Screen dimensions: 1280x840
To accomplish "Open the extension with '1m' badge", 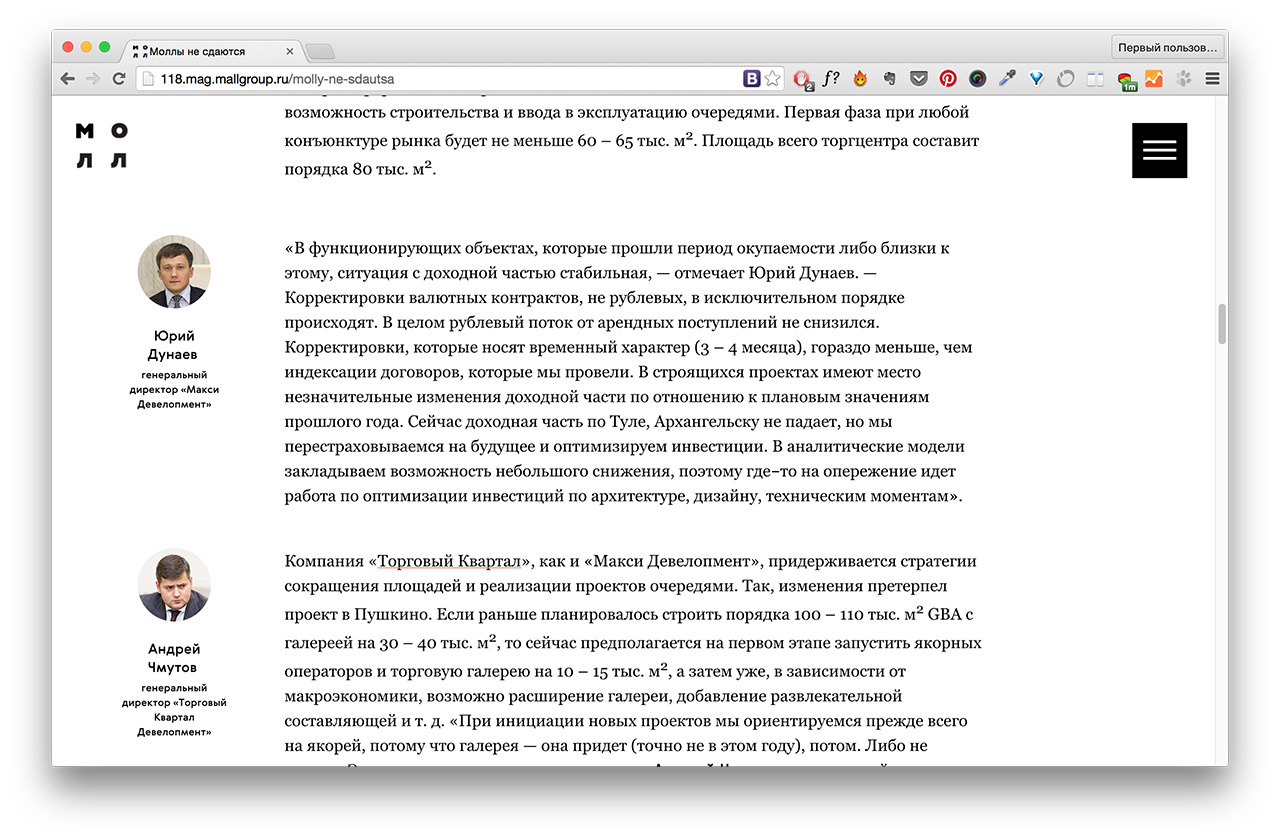I will click(1126, 80).
